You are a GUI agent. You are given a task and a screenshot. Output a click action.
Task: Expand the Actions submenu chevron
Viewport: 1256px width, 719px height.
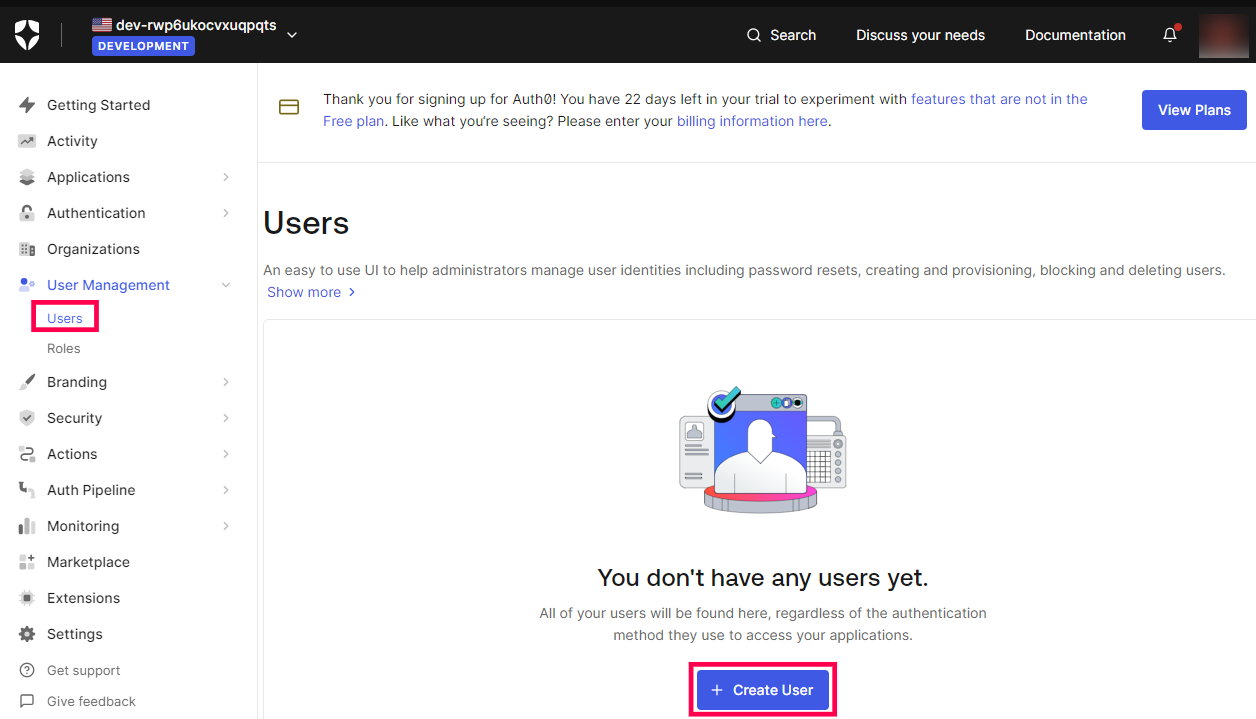point(226,454)
